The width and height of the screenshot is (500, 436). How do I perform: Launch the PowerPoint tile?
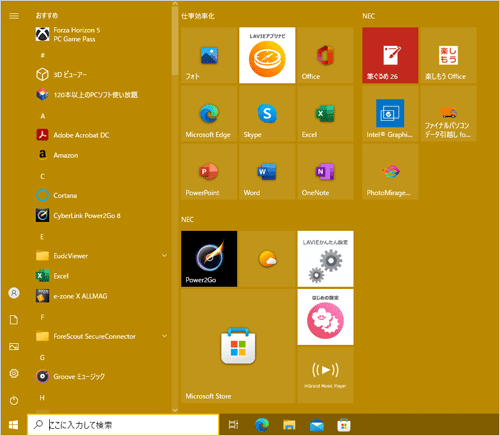click(x=209, y=172)
